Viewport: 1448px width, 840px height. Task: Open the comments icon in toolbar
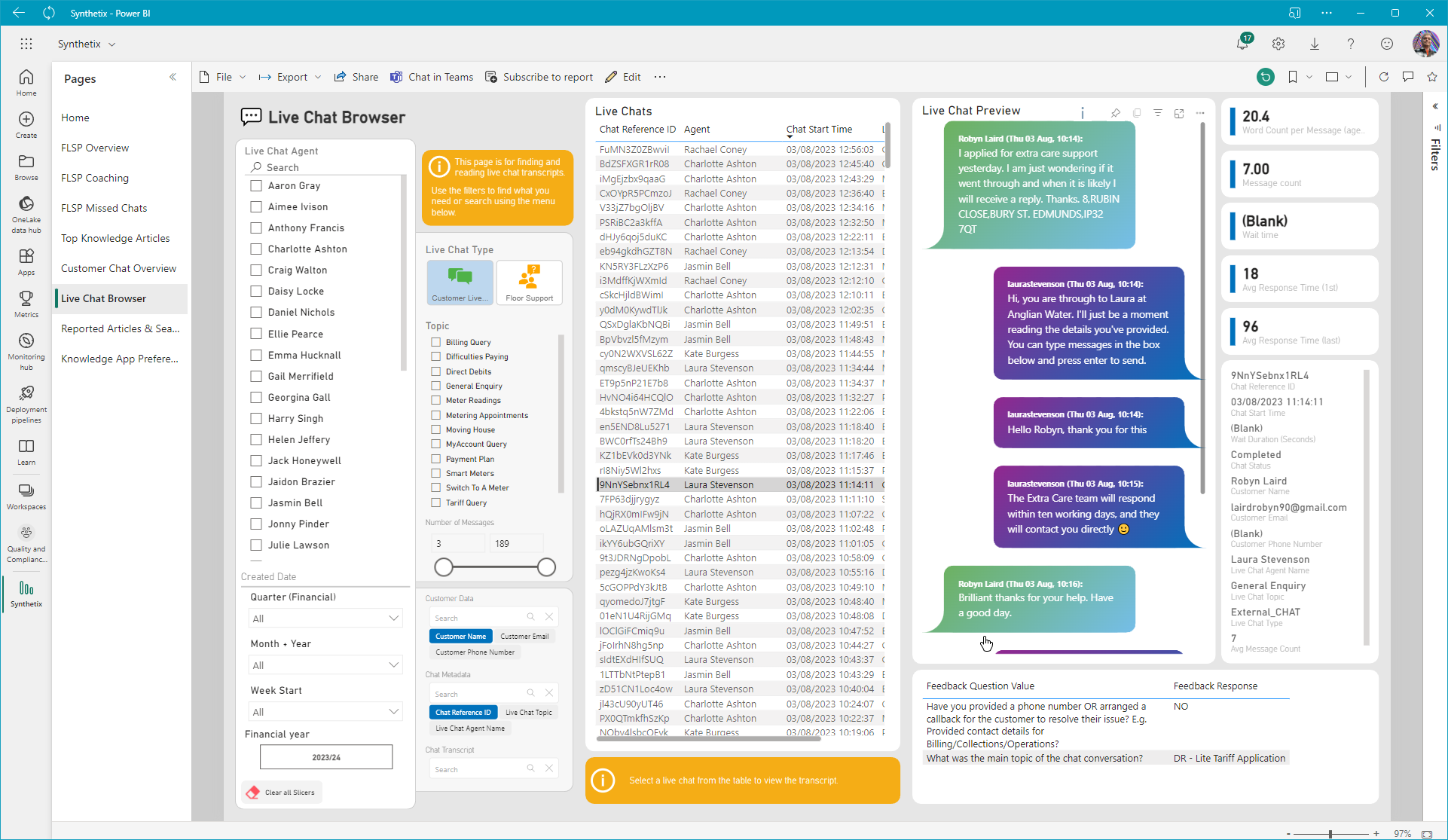[1407, 77]
